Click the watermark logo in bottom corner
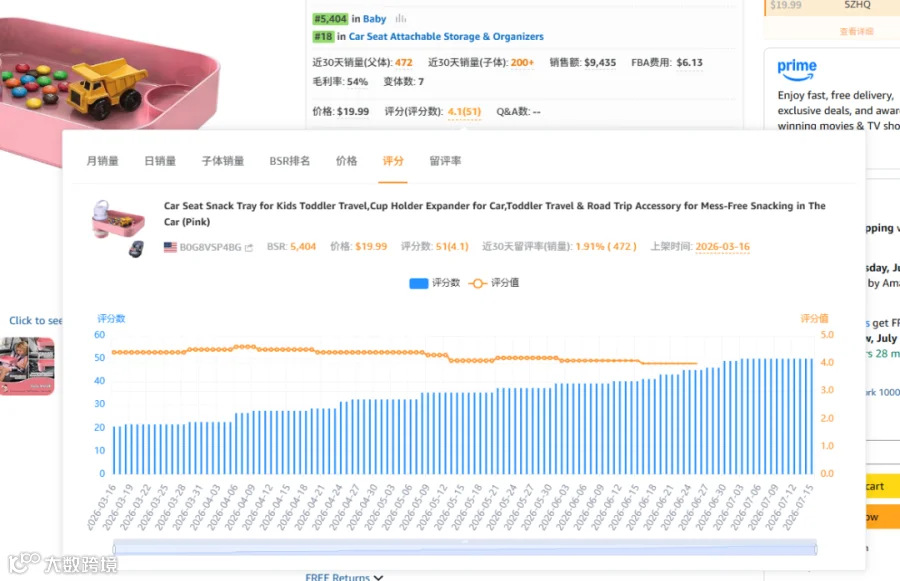 pyautogui.click(x=63, y=563)
